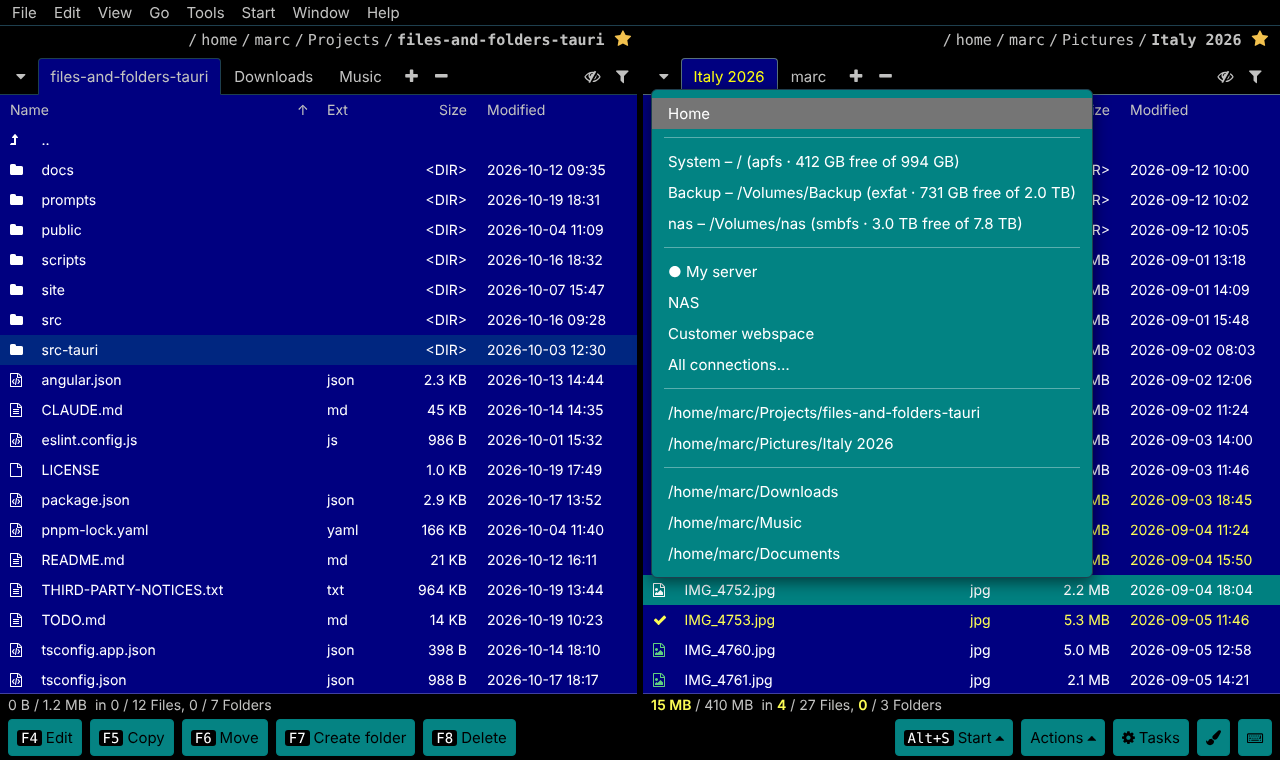Close the right panel location dropdown arrow
The height and width of the screenshot is (760, 1280).
(x=663, y=77)
